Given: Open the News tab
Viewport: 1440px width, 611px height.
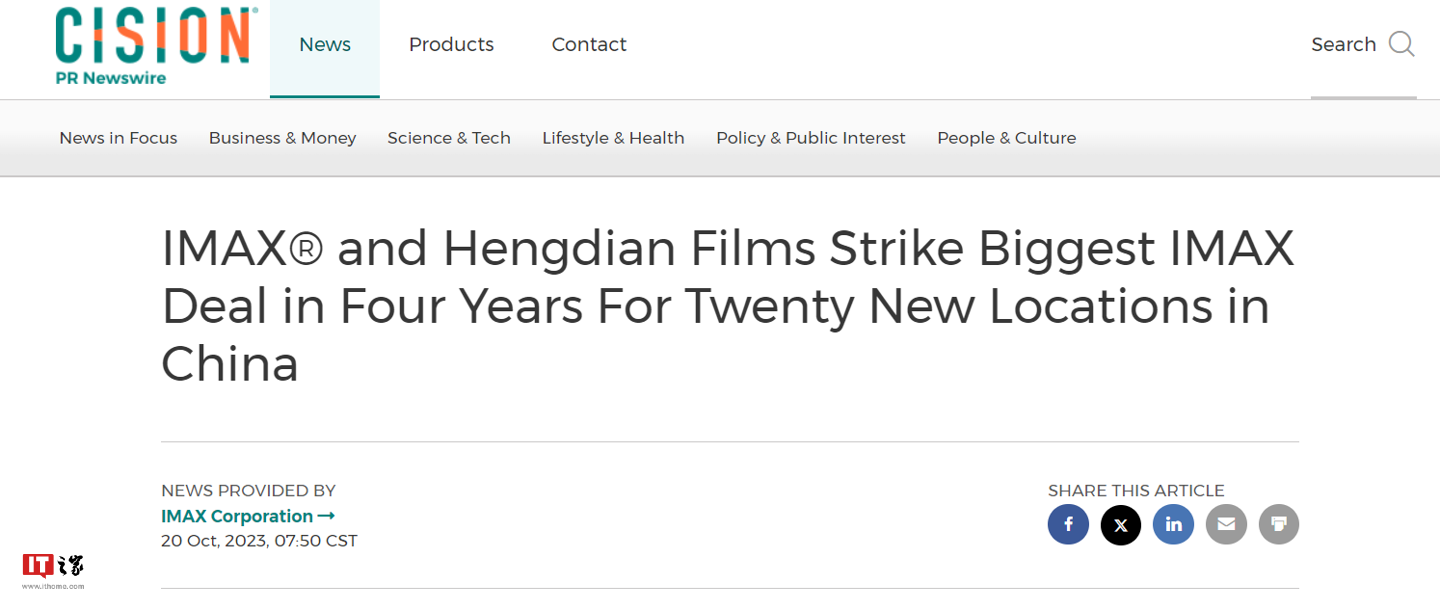Looking at the screenshot, I should 325,45.
